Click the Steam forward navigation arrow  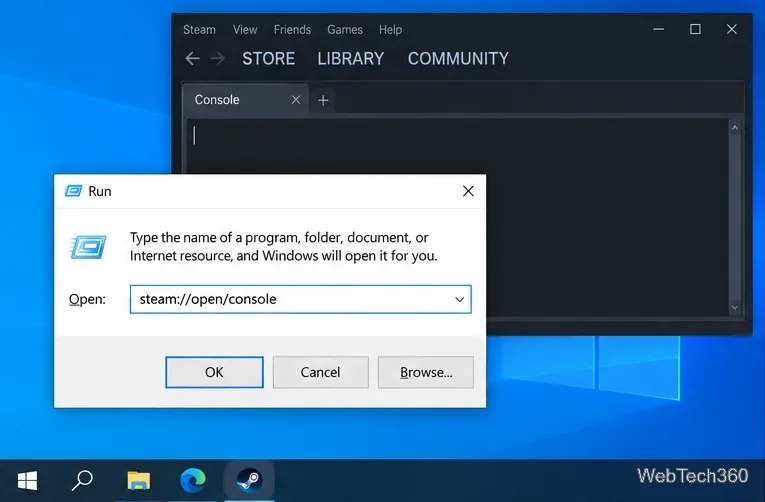[x=218, y=59]
